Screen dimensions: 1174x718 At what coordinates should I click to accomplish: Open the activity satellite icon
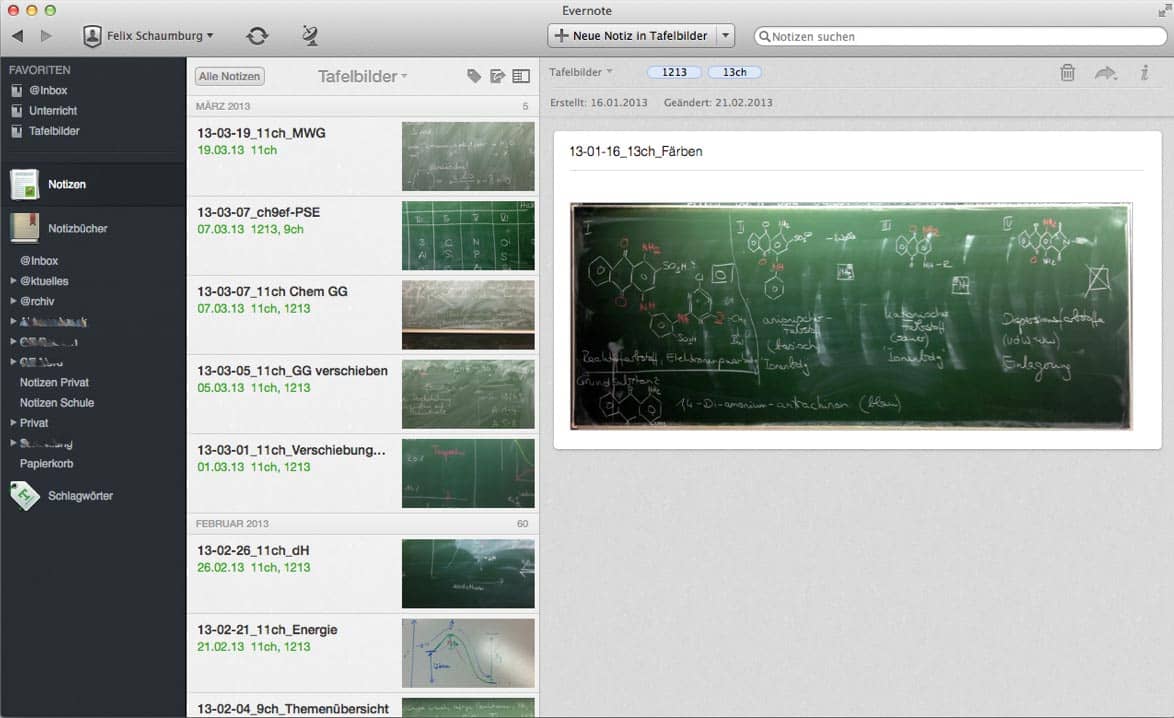310,36
